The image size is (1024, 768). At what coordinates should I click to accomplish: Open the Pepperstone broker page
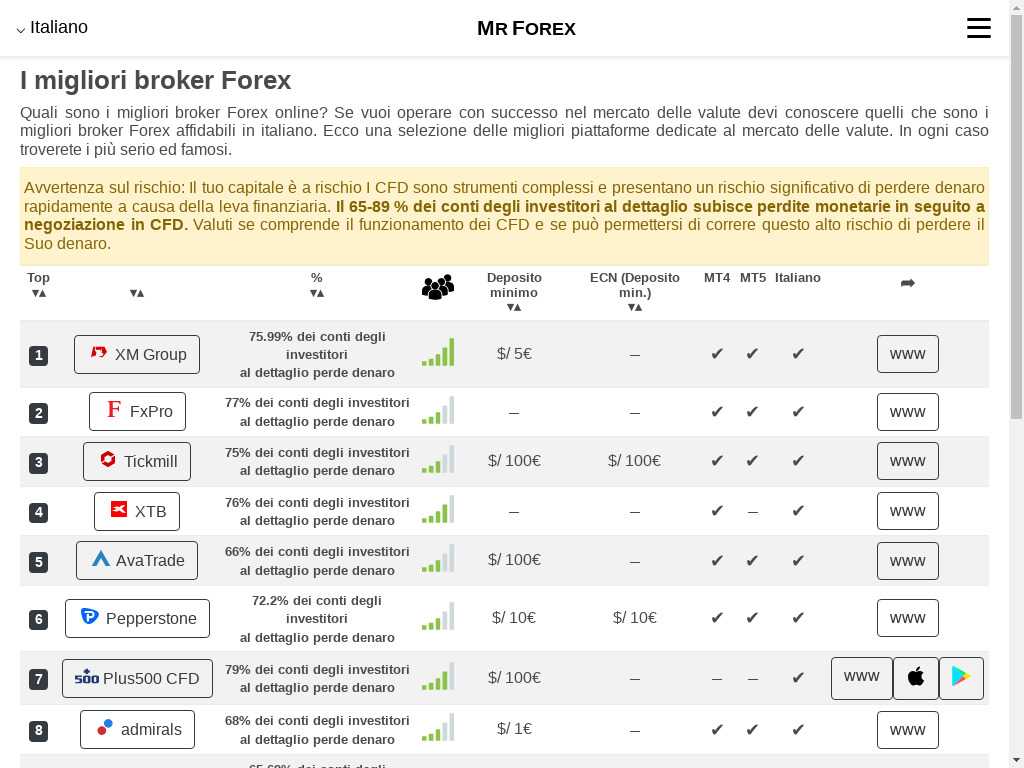[x=137, y=618]
